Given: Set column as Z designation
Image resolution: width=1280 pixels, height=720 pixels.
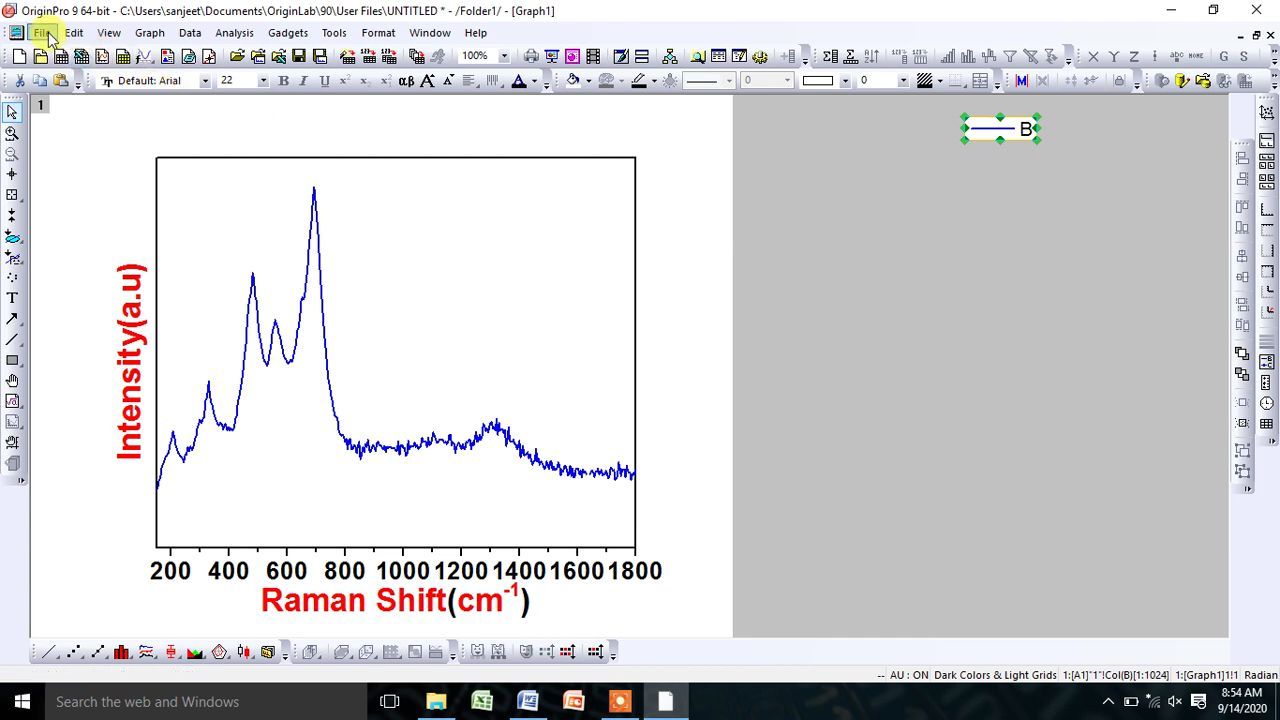Looking at the screenshot, I should 1135,56.
